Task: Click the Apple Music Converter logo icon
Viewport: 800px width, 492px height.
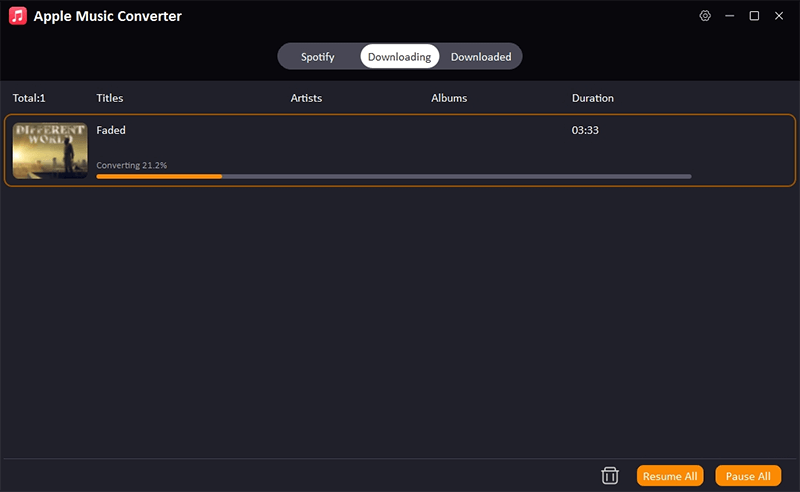Action: click(x=17, y=17)
